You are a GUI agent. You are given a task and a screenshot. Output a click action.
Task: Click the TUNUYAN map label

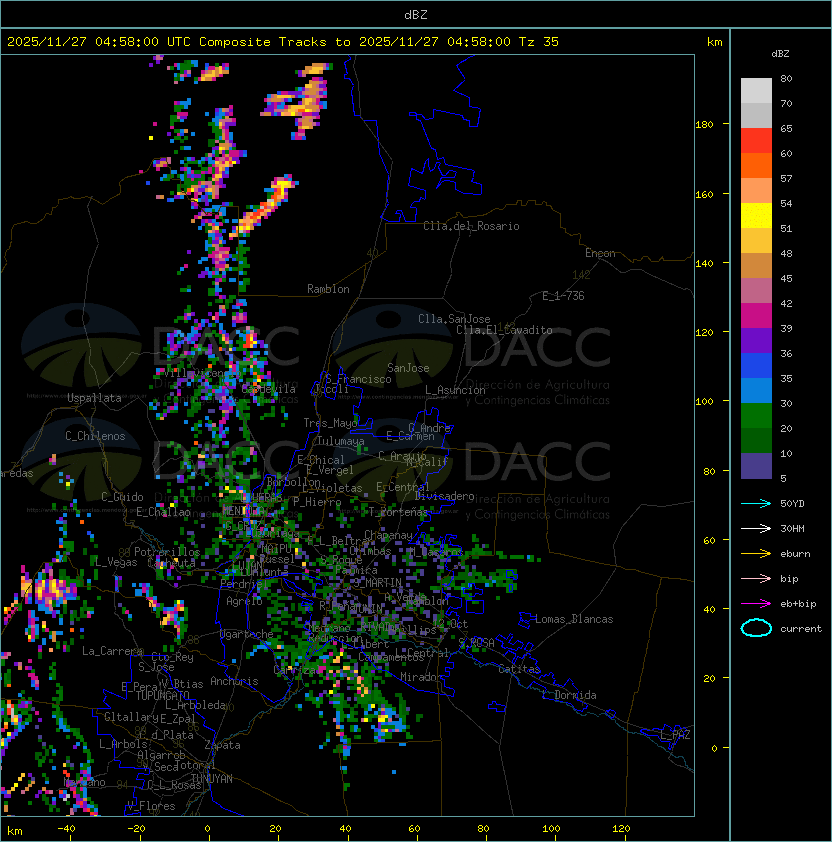tap(212, 779)
